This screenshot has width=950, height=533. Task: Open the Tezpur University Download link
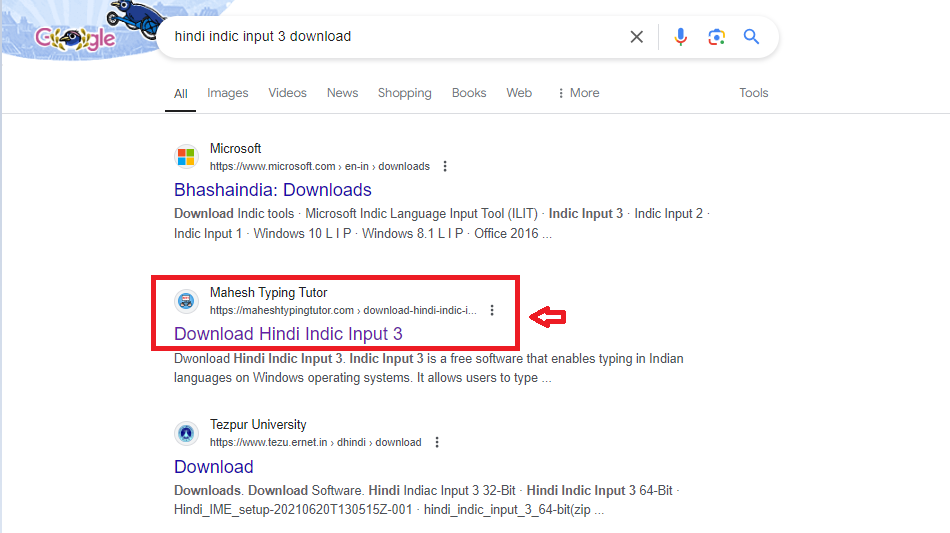tap(214, 466)
